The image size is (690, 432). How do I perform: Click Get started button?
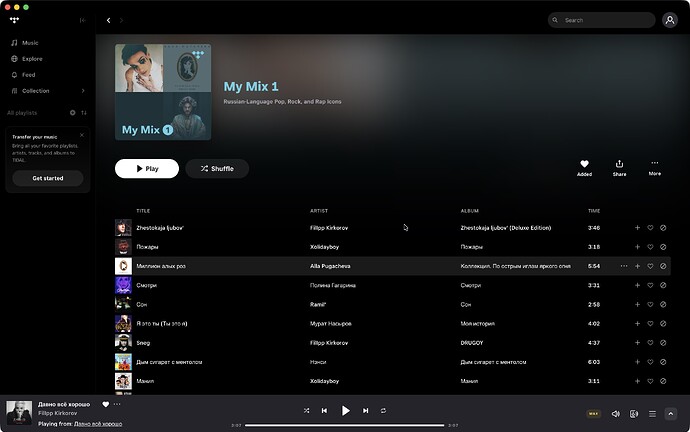pyautogui.click(x=48, y=178)
